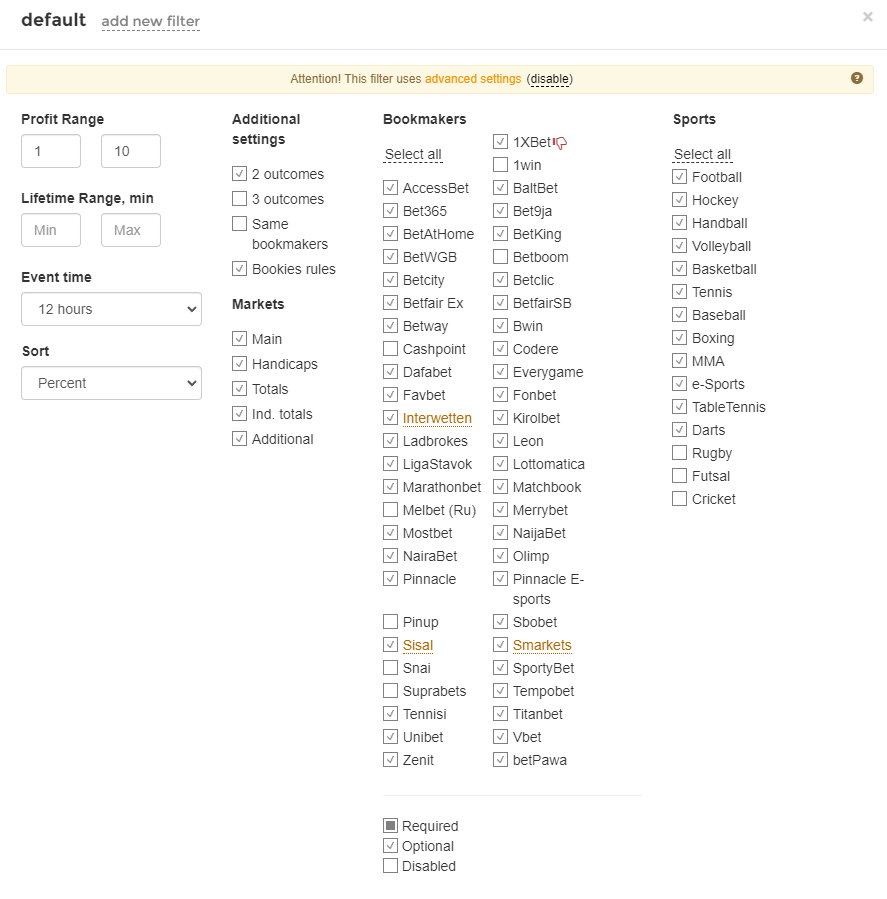The image size is (887, 899).
Task: Toggle the 3 outcomes checkbox
Action: coord(239,199)
